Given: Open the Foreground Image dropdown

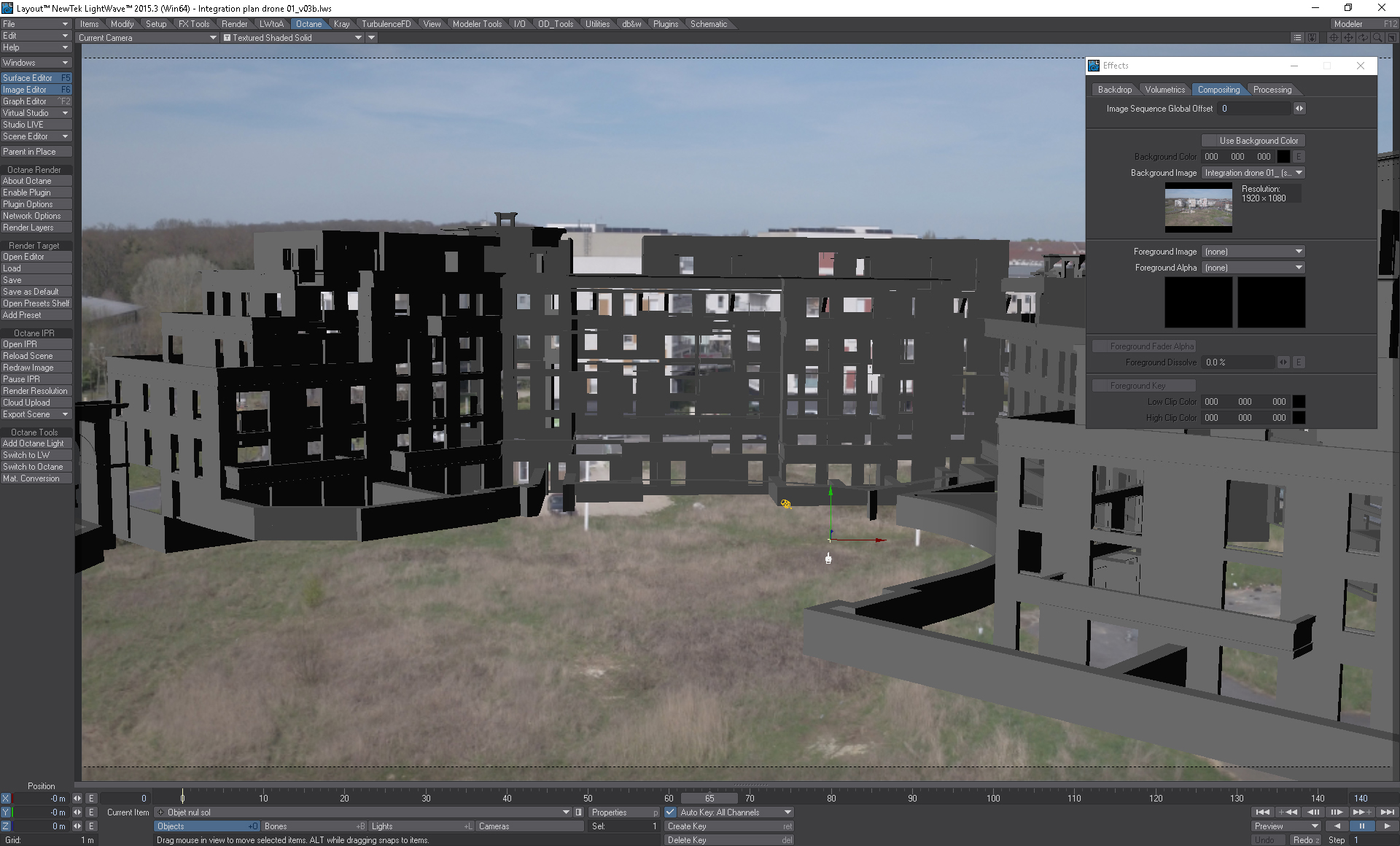Looking at the screenshot, I should click(1253, 252).
